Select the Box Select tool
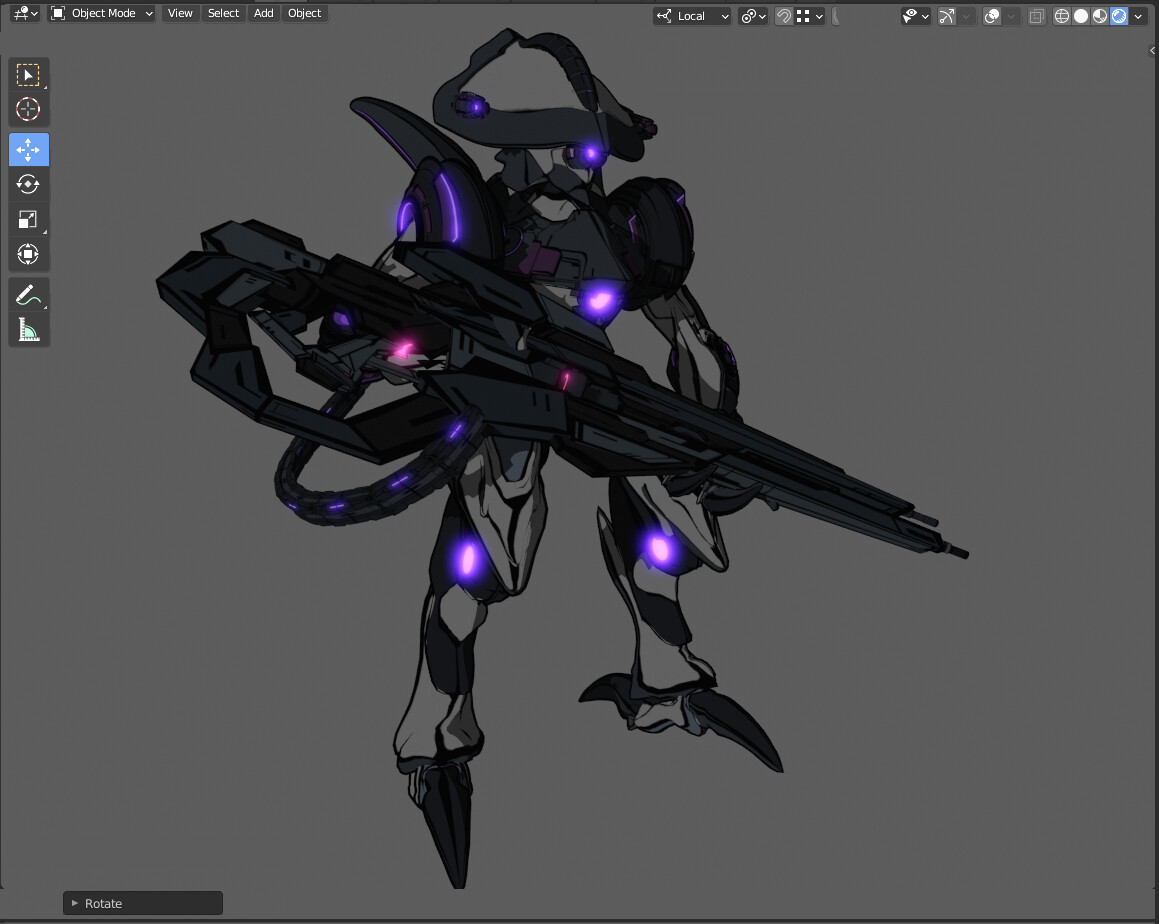The image size is (1159, 924). click(29, 74)
